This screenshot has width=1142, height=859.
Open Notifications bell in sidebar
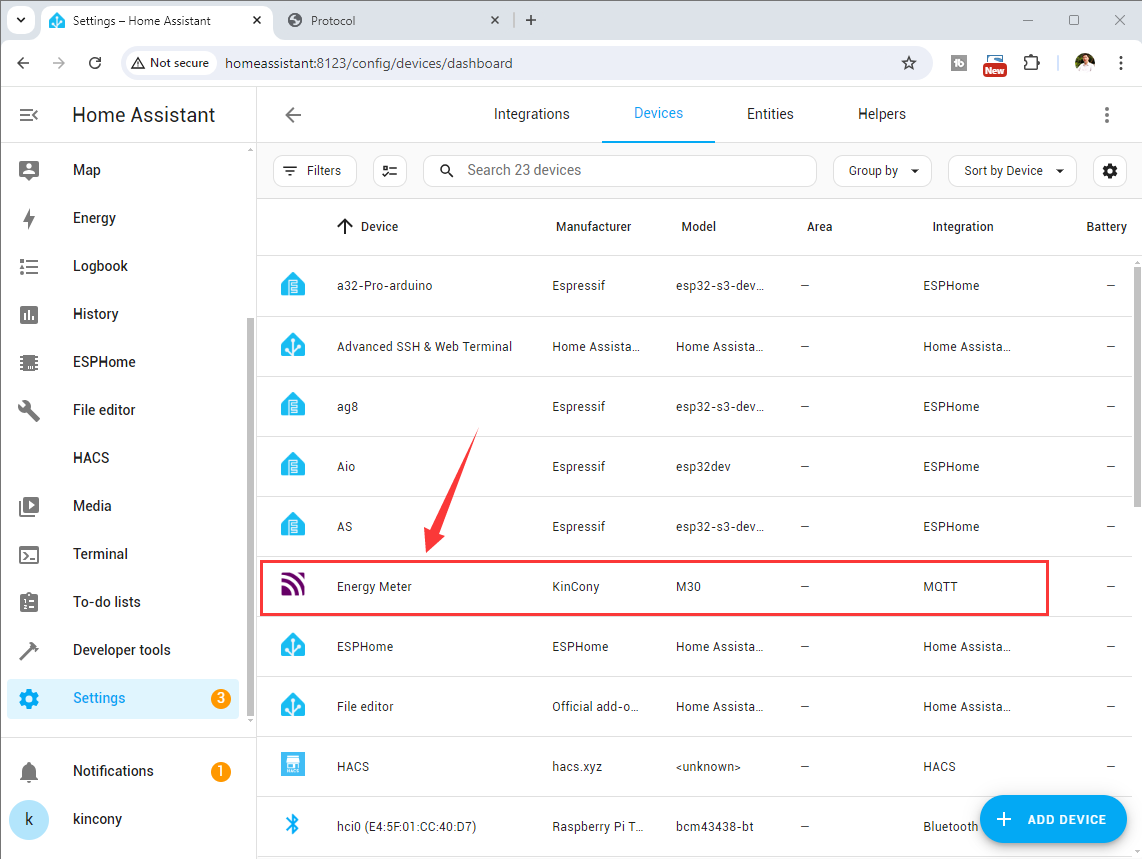[x=29, y=771]
